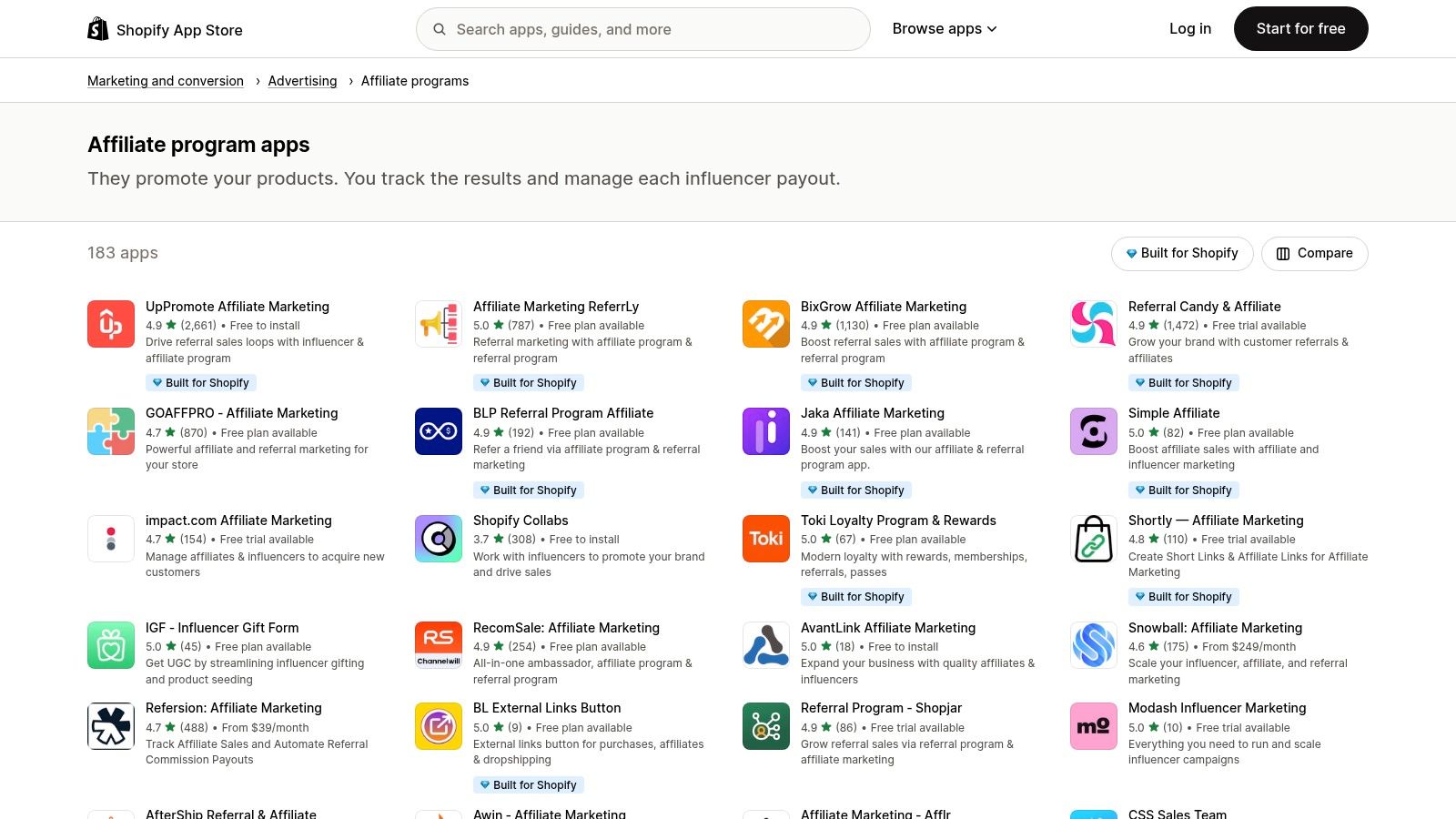Image resolution: width=1456 pixels, height=819 pixels.
Task: Open Referral Candy & Affiliate title link
Action: coord(1204,307)
